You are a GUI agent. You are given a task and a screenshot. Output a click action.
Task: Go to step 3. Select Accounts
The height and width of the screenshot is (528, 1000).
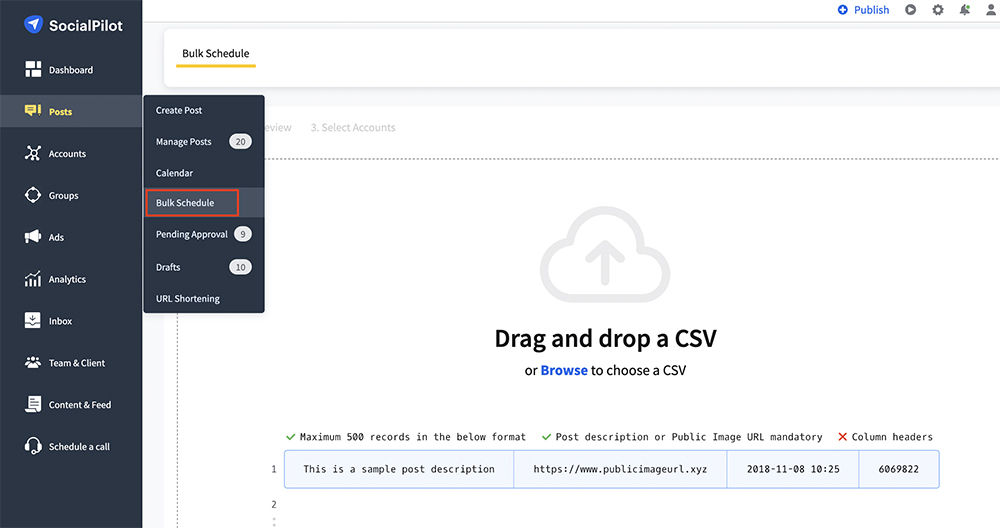[353, 128]
